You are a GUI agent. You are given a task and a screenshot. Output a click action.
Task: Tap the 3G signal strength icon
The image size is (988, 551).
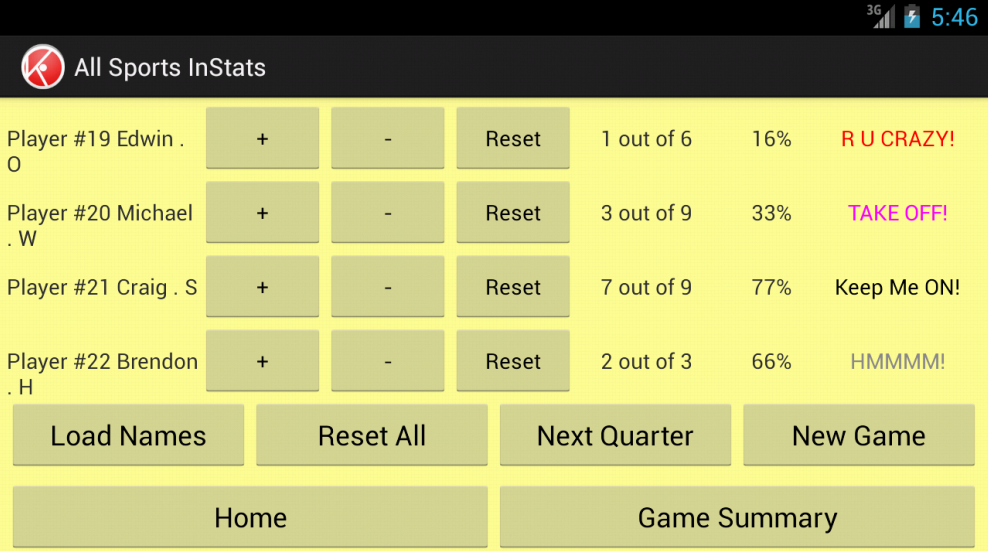(881, 16)
